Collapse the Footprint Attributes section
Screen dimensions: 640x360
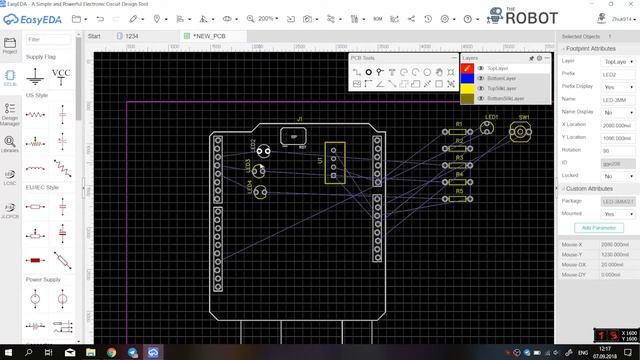tap(563, 49)
